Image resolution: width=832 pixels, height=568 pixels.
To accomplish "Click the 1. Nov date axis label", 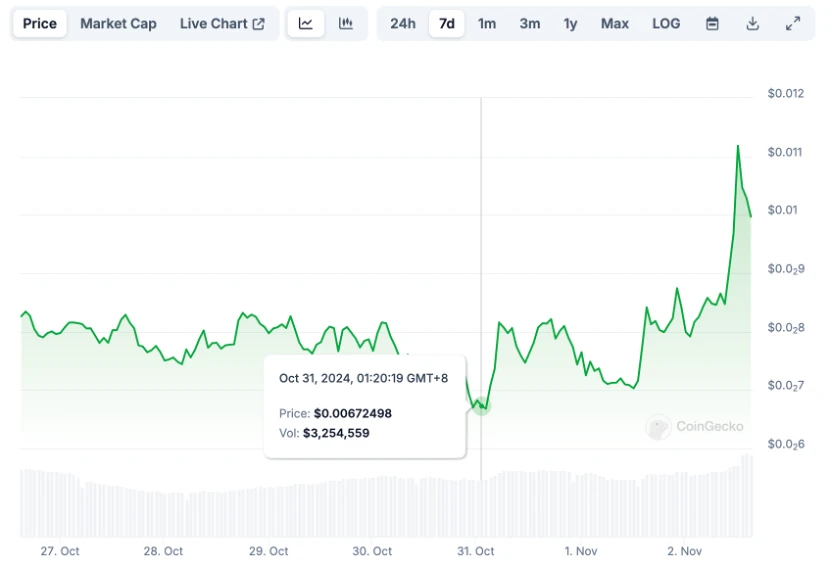I will tap(581, 551).
